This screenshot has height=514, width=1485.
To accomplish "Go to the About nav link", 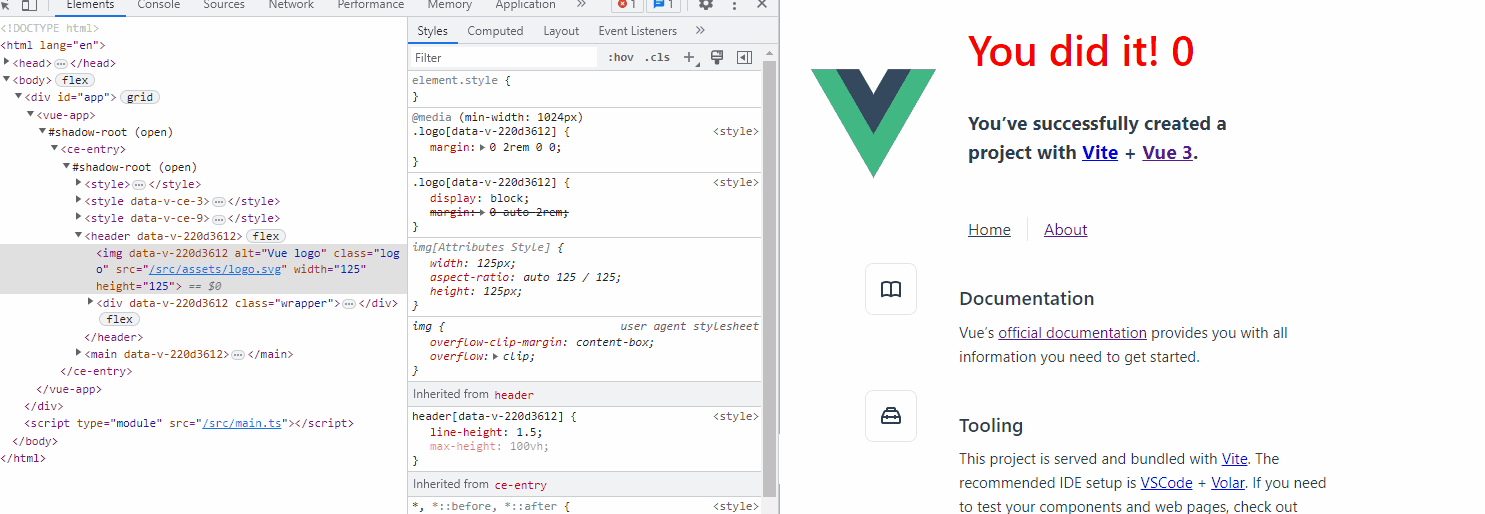I will tap(1065, 230).
